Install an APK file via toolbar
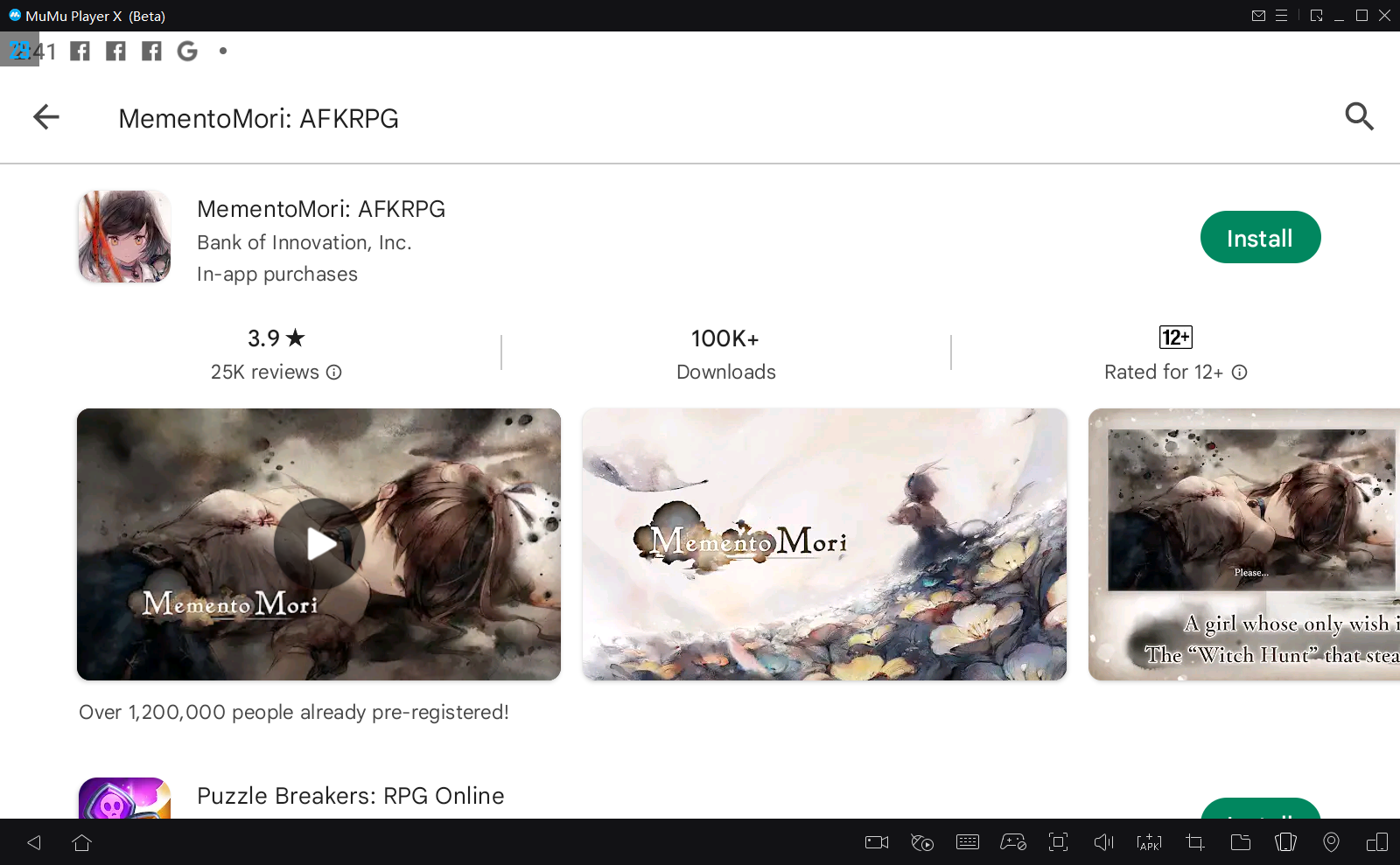This screenshot has height=865, width=1400. tap(1150, 842)
